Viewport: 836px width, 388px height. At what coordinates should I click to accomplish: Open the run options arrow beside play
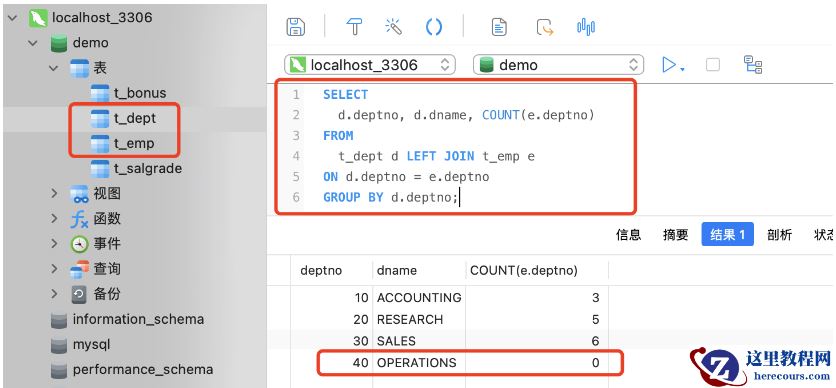tap(682, 69)
